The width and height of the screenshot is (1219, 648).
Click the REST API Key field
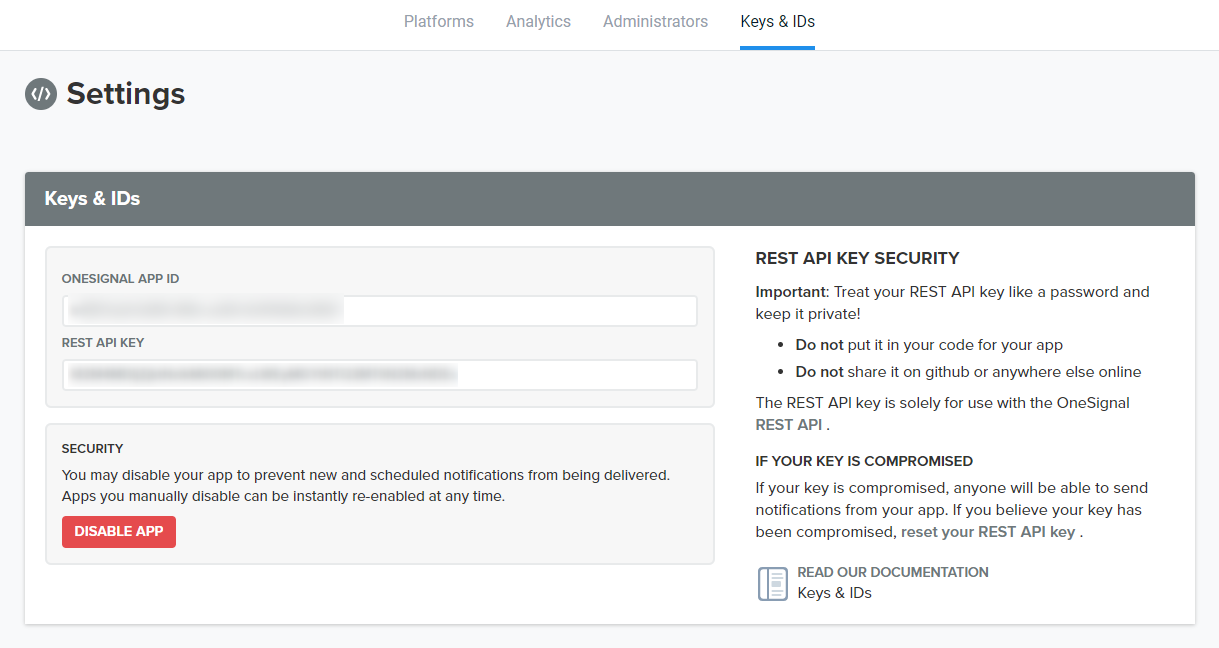380,375
